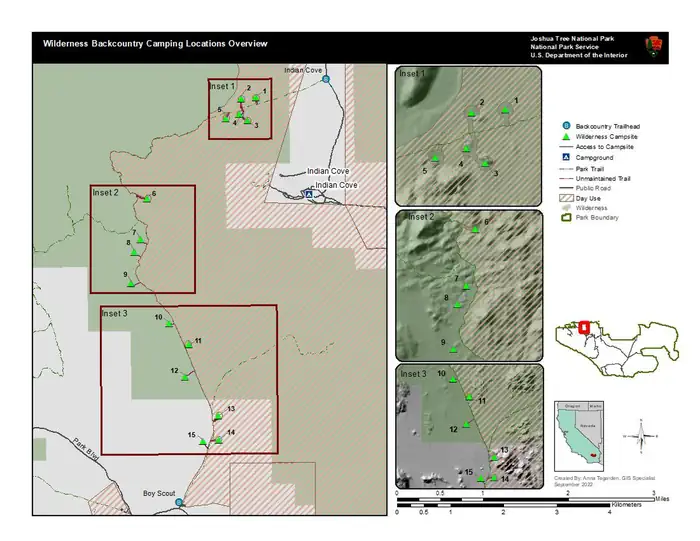Click the Backcountry Trailhead legend symbol
700x541 pixels.
[x=566, y=126]
